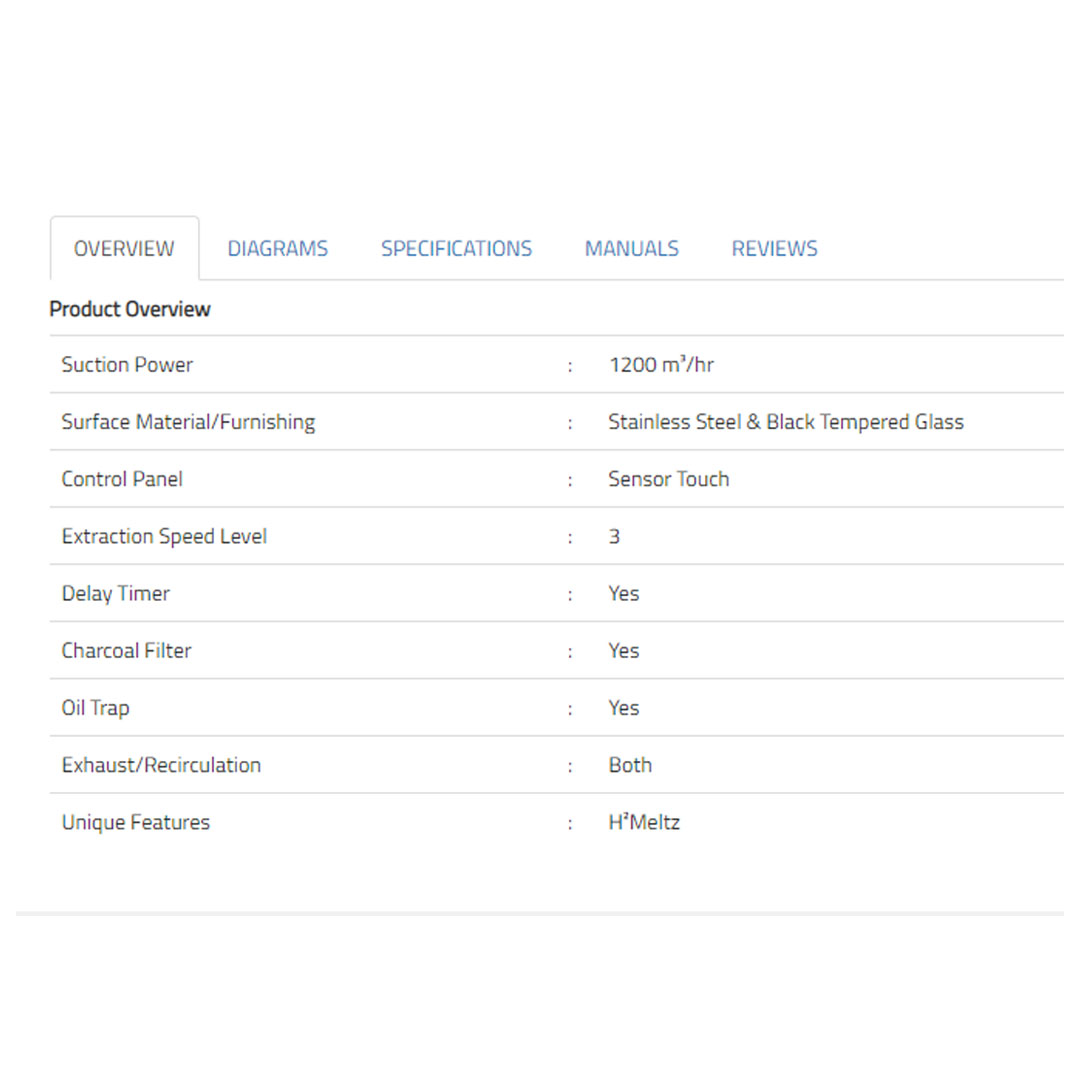Click the Unique Features row label
The width and height of the screenshot is (1080, 1080).
pyautogui.click(x=135, y=823)
